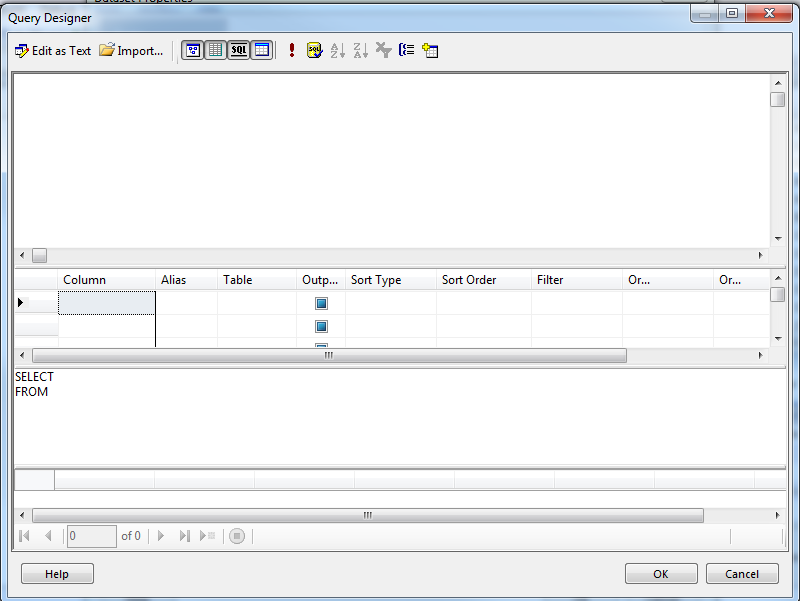Toggle the first row's Output checkbox
The height and width of the screenshot is (601, 800).
[322, 303]
